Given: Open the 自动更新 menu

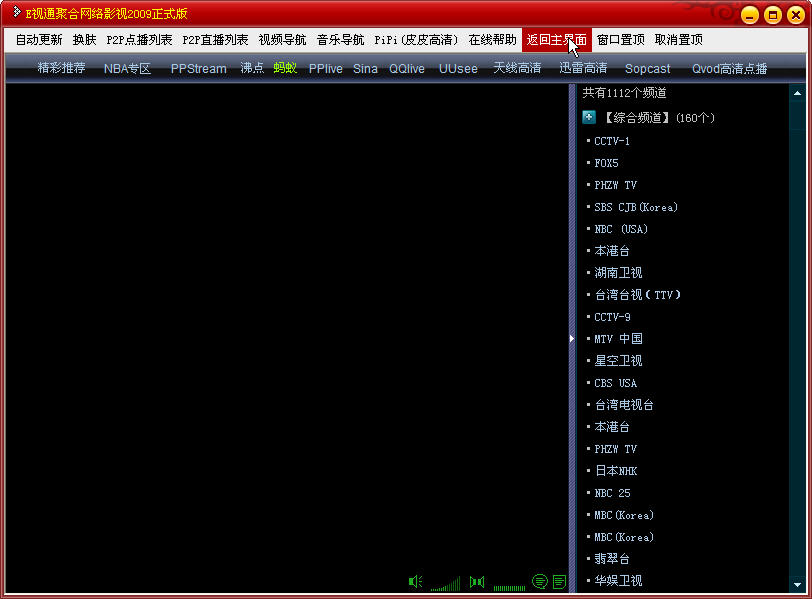Looking at the screenshot, I should coord(39,40).
